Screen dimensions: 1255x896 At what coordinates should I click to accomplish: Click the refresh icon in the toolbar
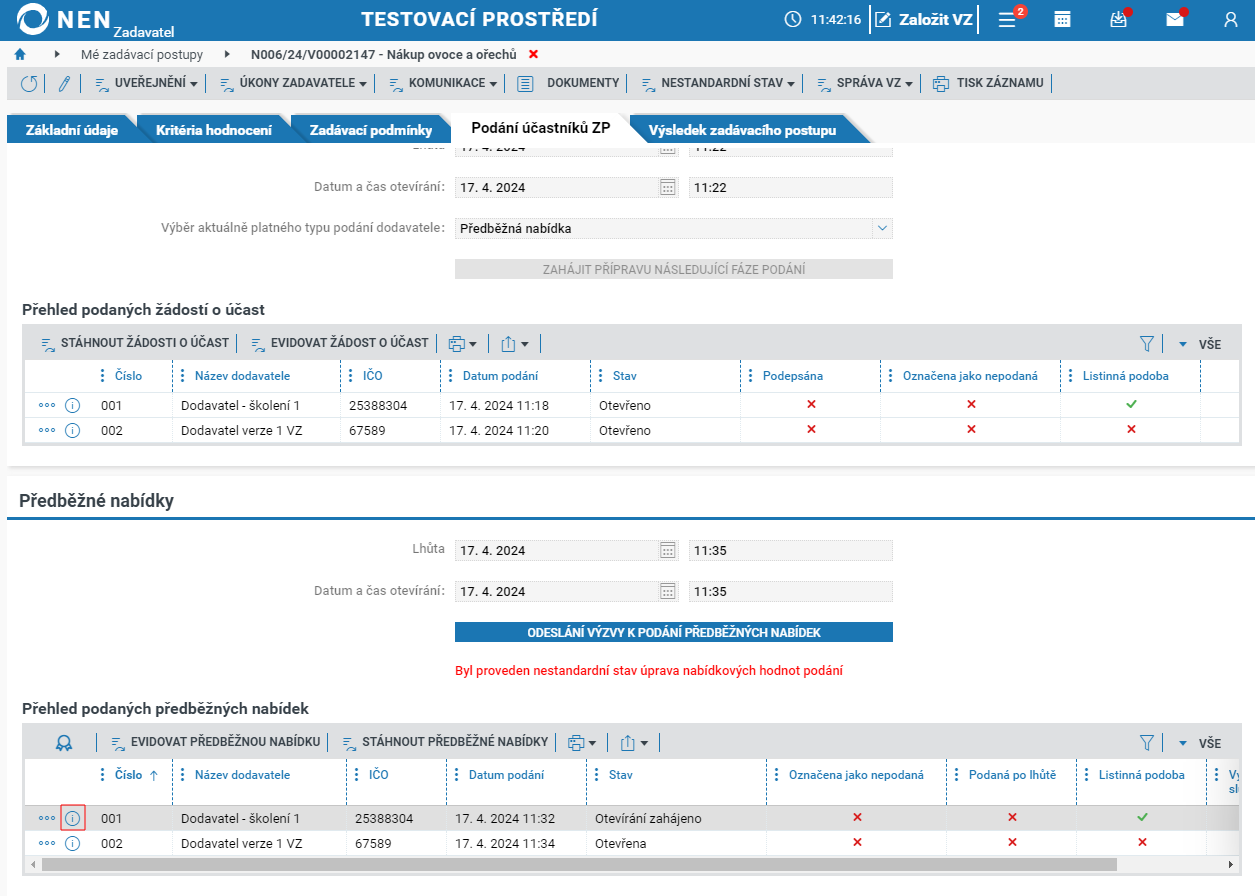[29, 83]
